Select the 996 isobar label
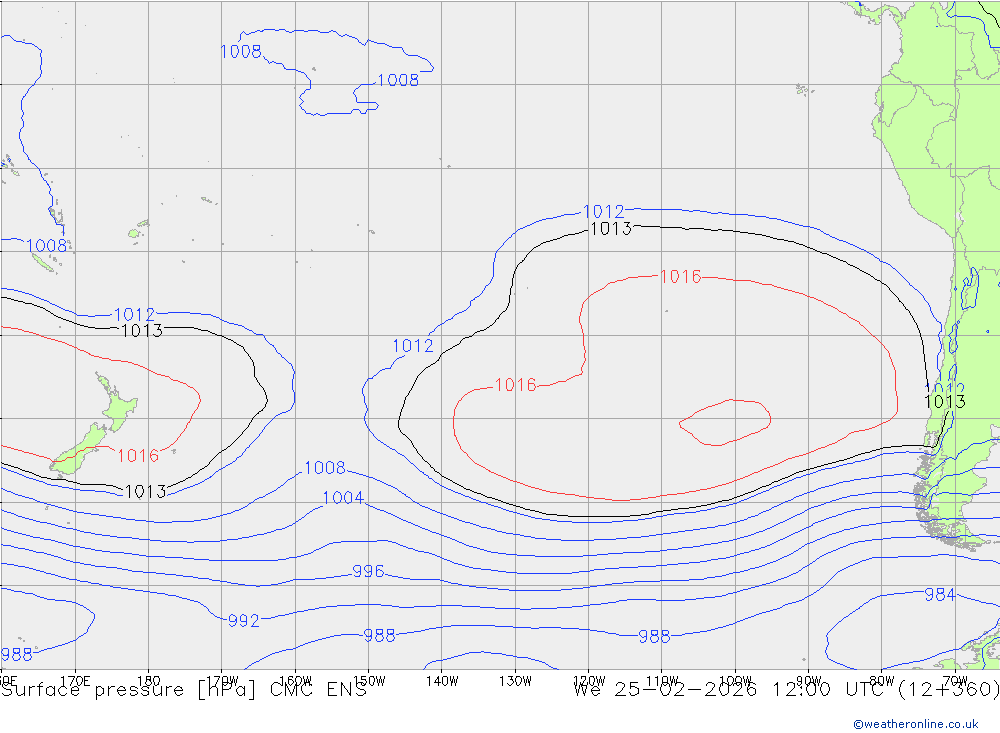The image size is (1000, 733). (x=368, y=571)
